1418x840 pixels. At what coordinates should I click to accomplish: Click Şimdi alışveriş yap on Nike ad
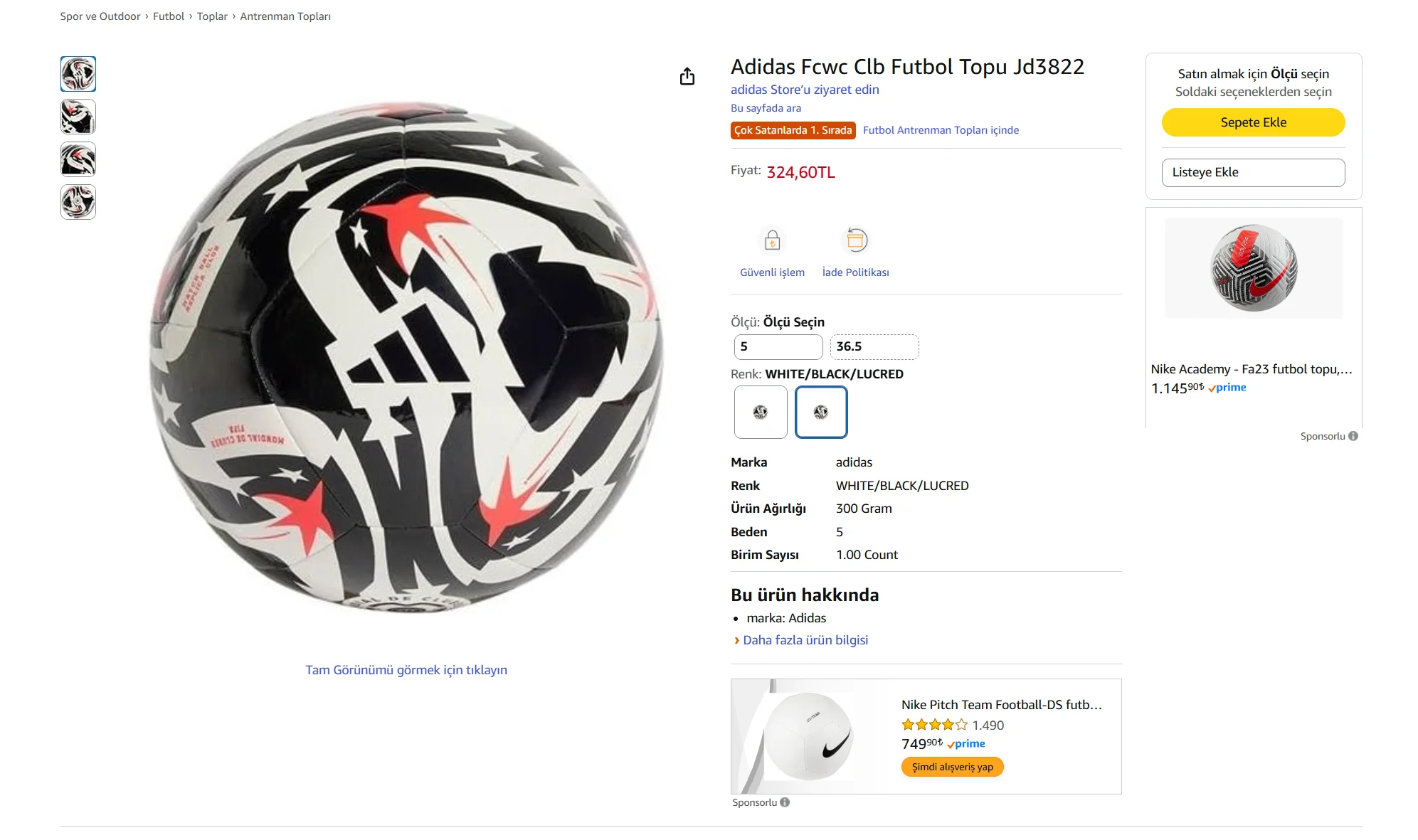tap(952, 767)
